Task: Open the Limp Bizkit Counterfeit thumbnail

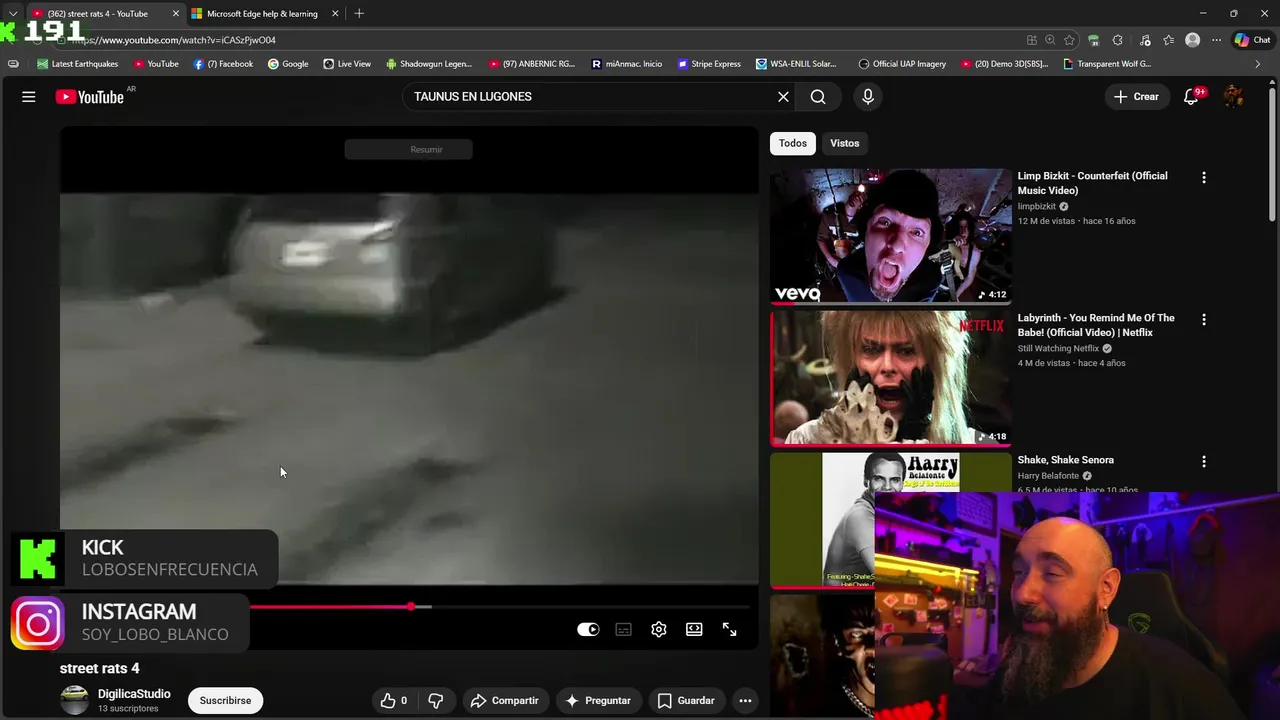Action: click(891, 235)
